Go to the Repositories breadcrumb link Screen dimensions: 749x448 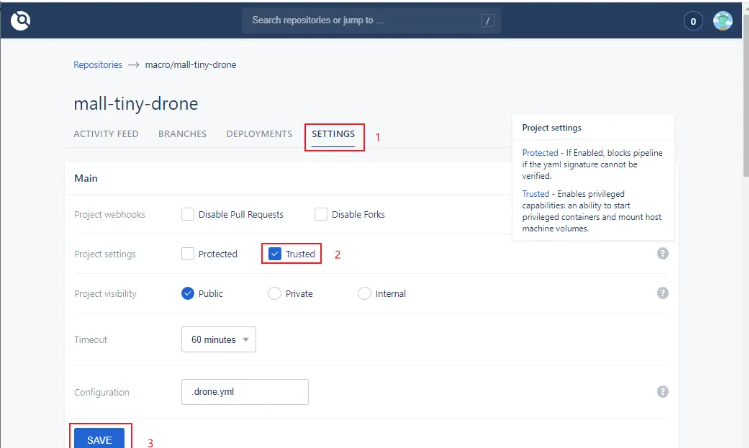tap(98, 65)
